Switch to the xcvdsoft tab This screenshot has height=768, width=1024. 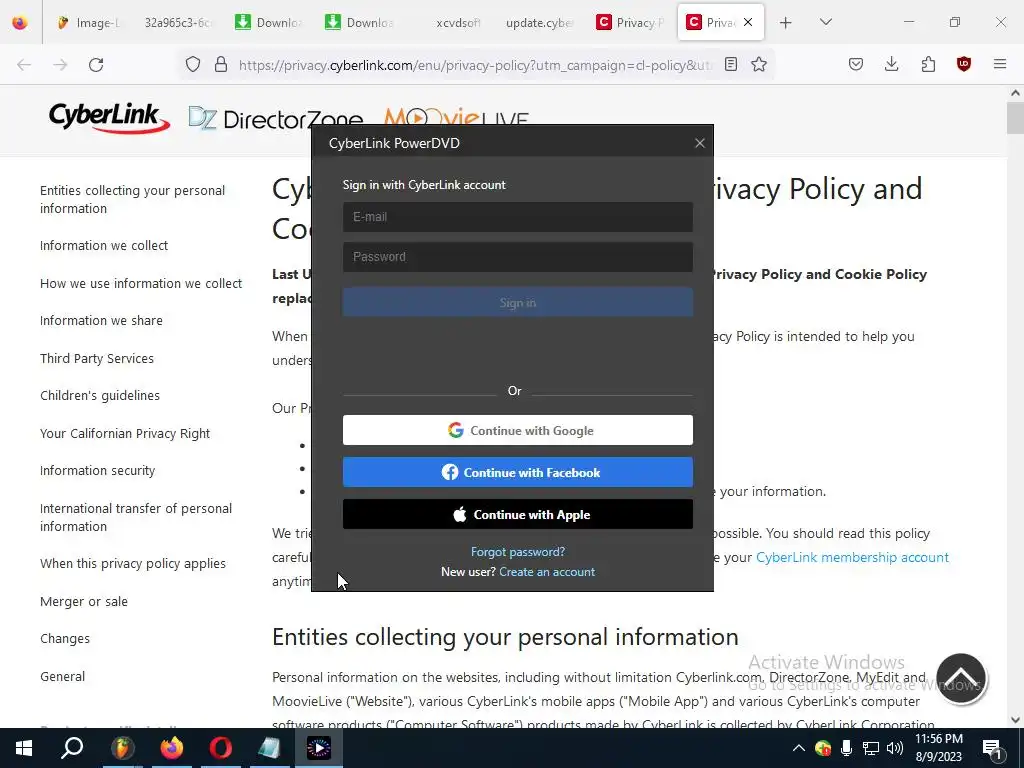tap(457, 23)
